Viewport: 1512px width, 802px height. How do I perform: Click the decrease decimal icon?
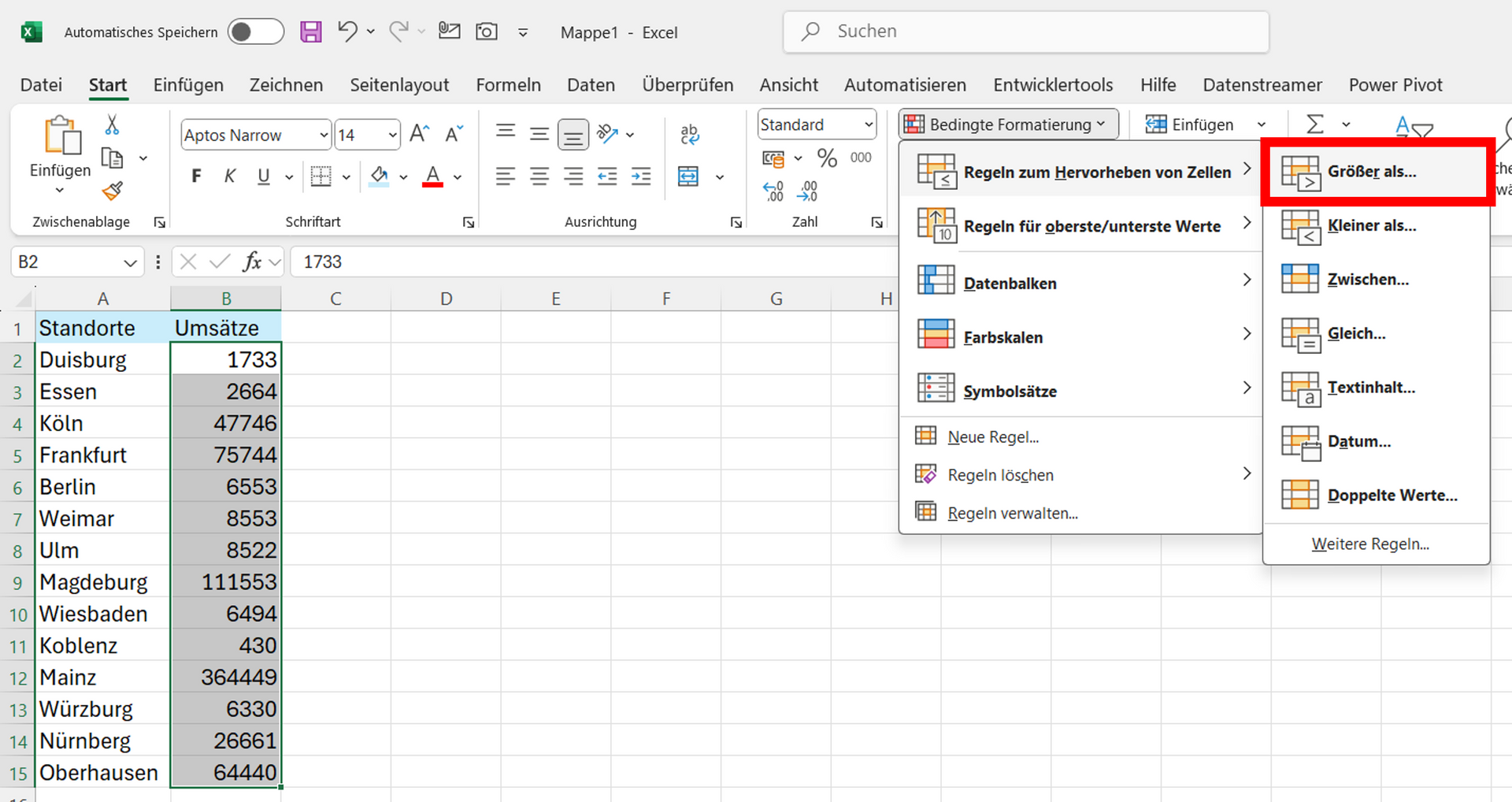tap(808, 191)
